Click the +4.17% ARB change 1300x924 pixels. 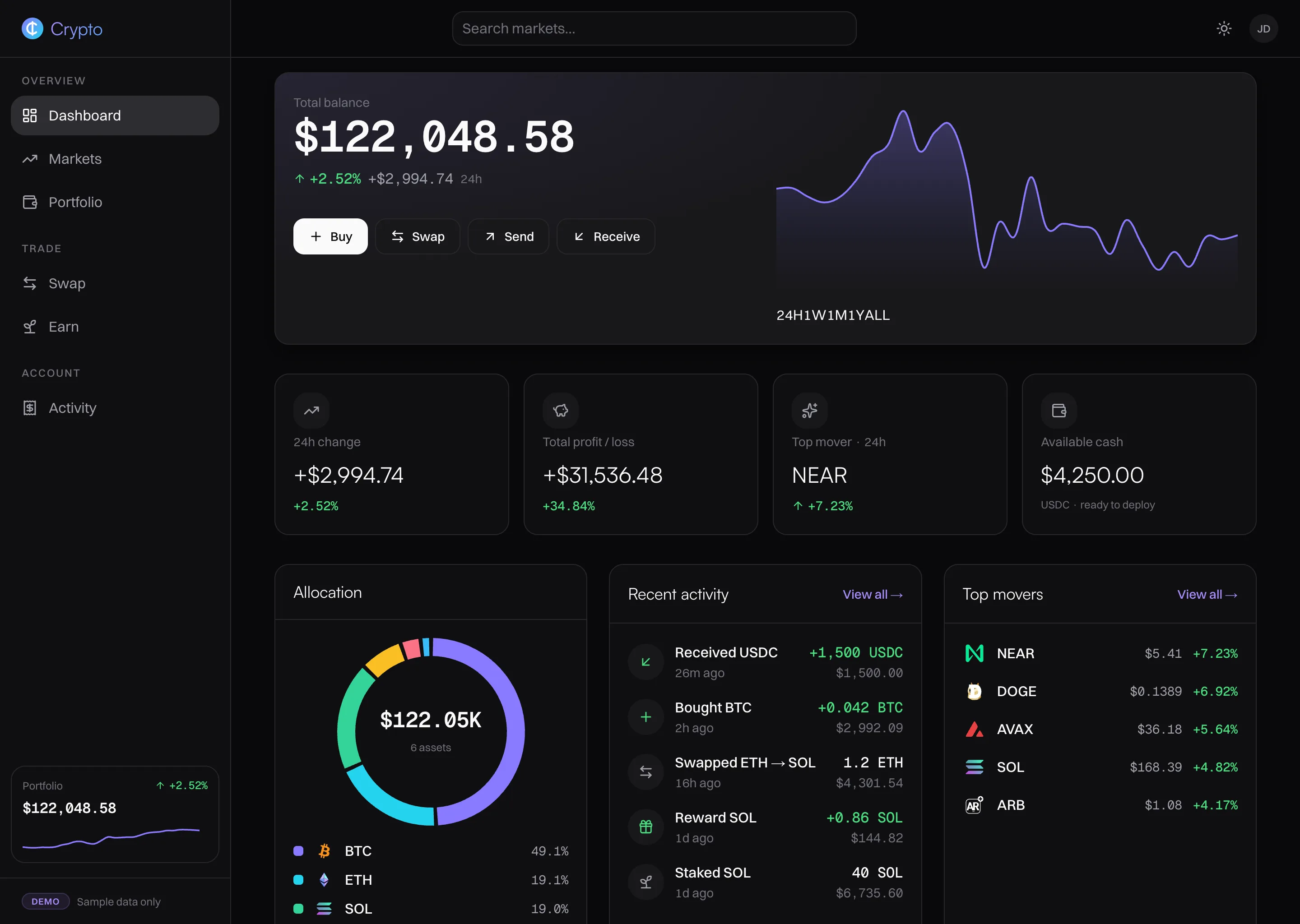pyautogui.click(x=1215, y=805)
